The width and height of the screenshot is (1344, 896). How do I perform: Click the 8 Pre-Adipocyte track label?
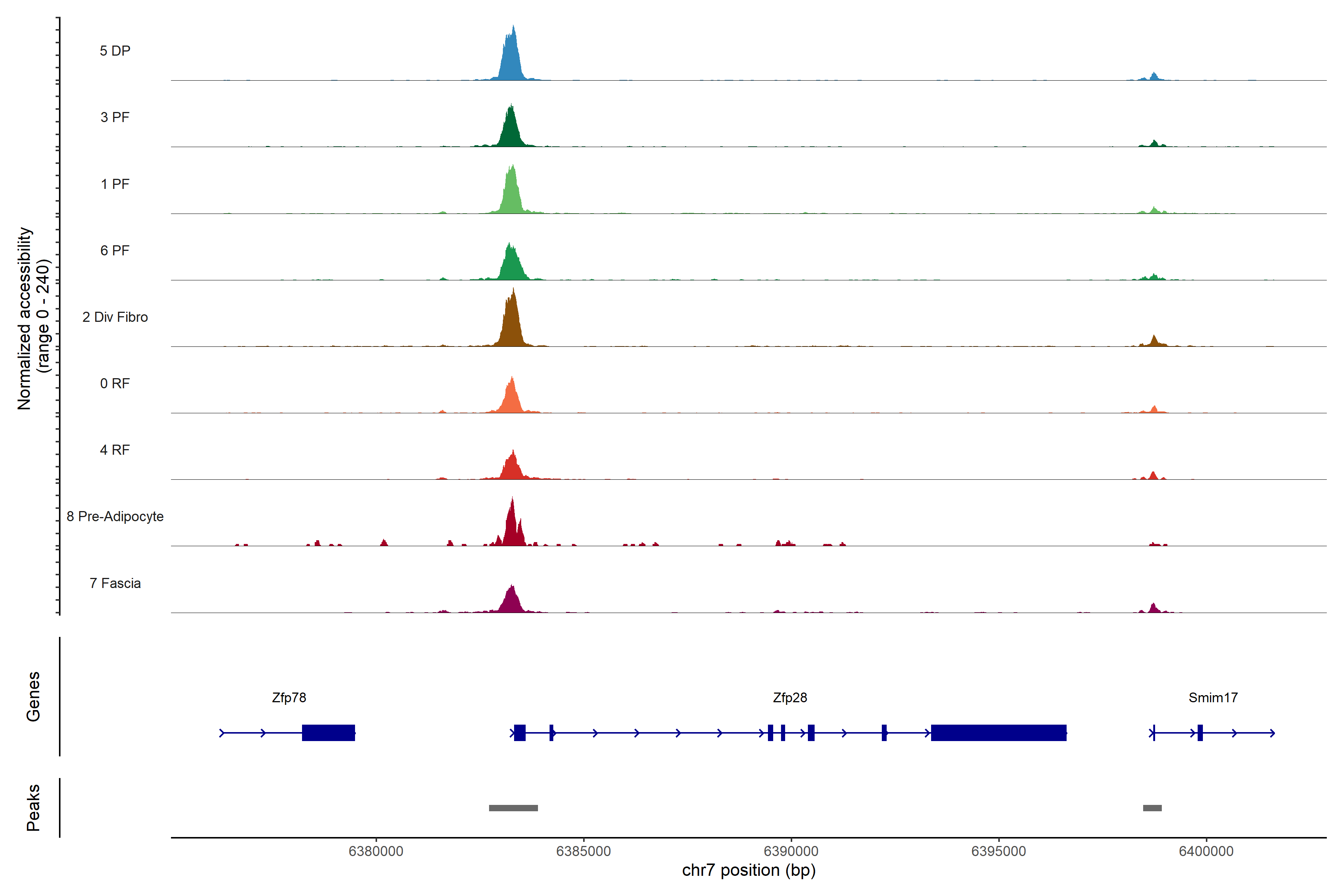click(x=115, y=517)
